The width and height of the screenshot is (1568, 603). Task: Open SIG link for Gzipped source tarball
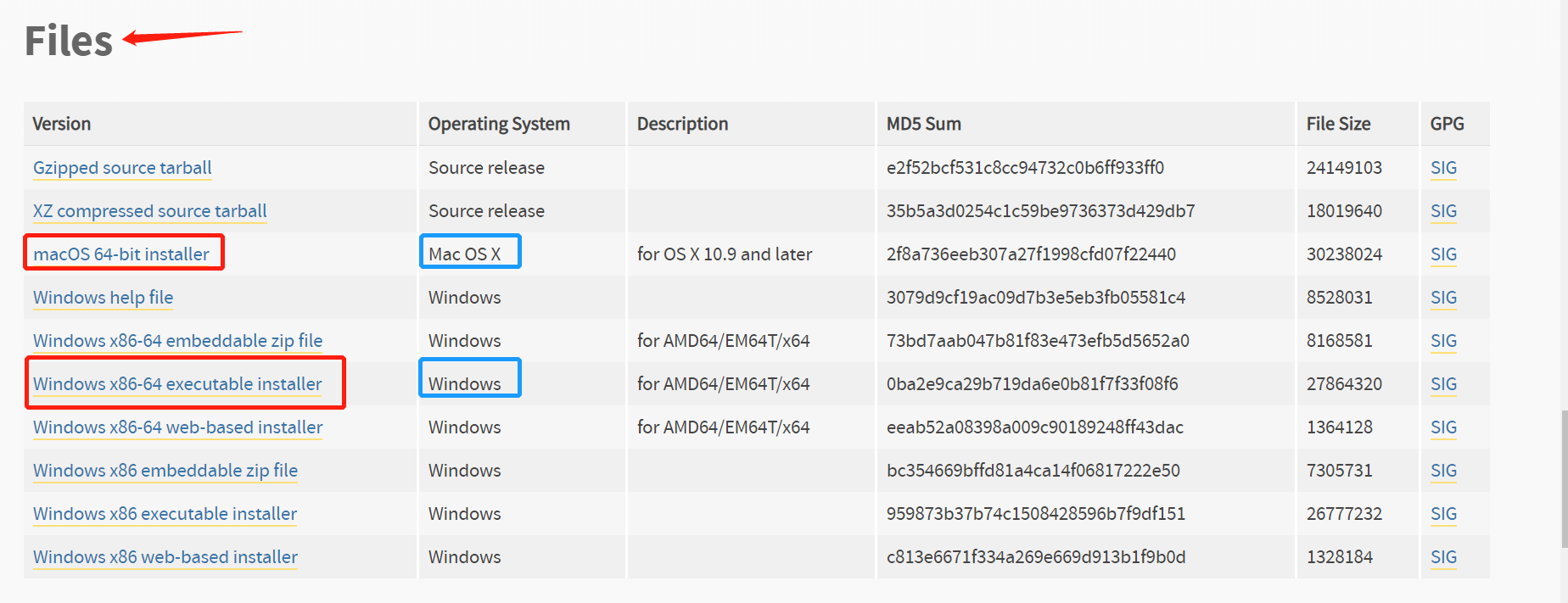(1443, 168)
